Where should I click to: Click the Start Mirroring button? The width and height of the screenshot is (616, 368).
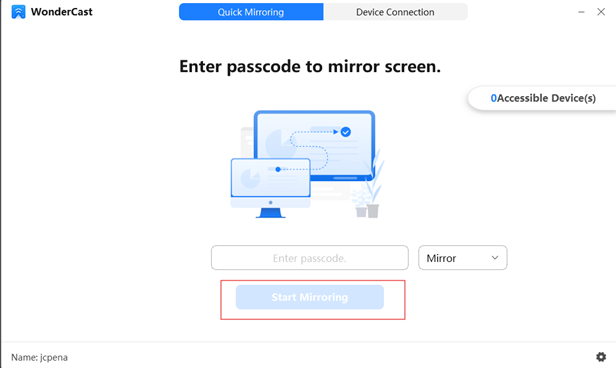(x=310, y=297)
